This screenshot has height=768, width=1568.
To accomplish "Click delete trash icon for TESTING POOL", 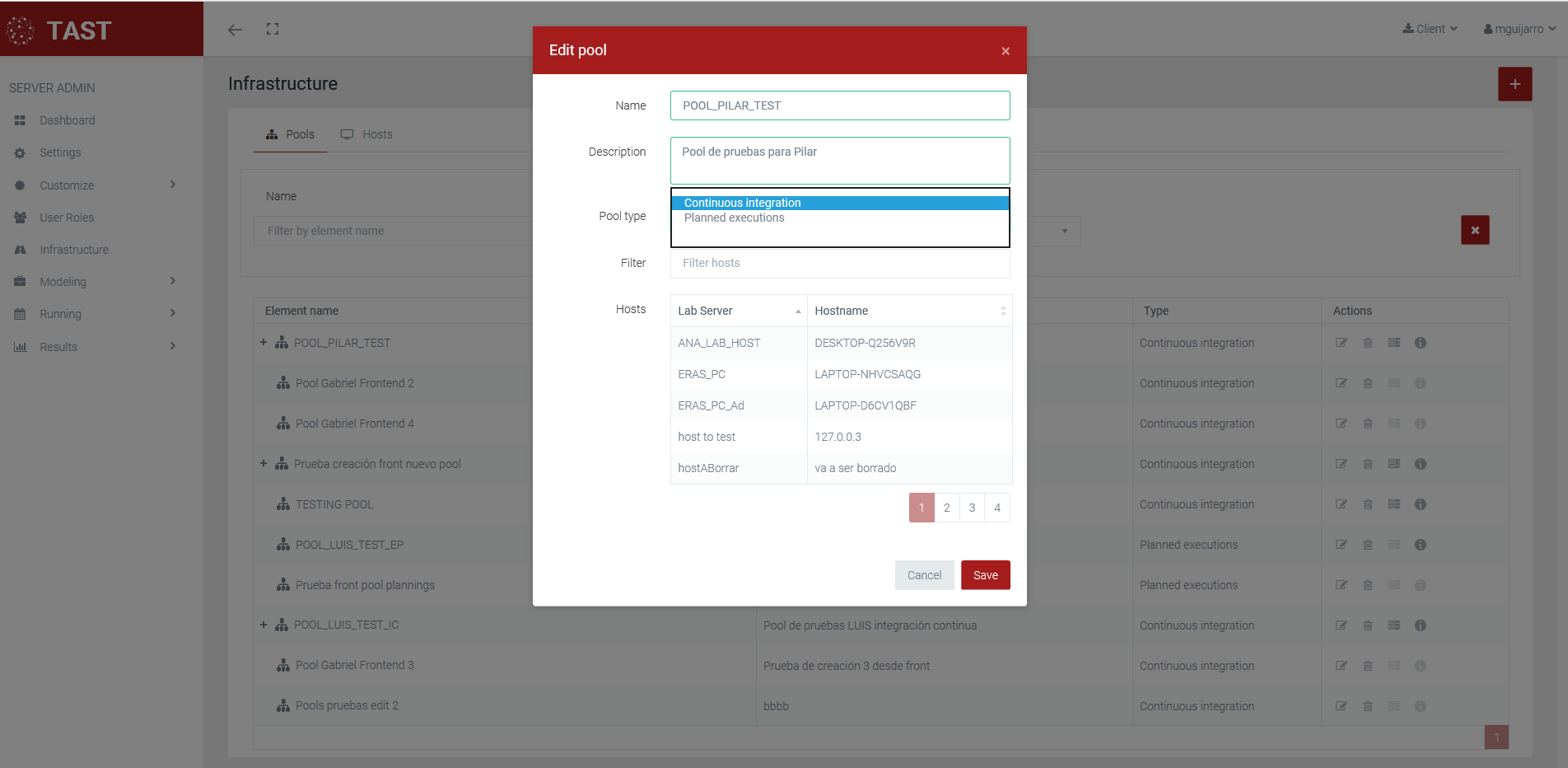I will [x=1367, y=504].
